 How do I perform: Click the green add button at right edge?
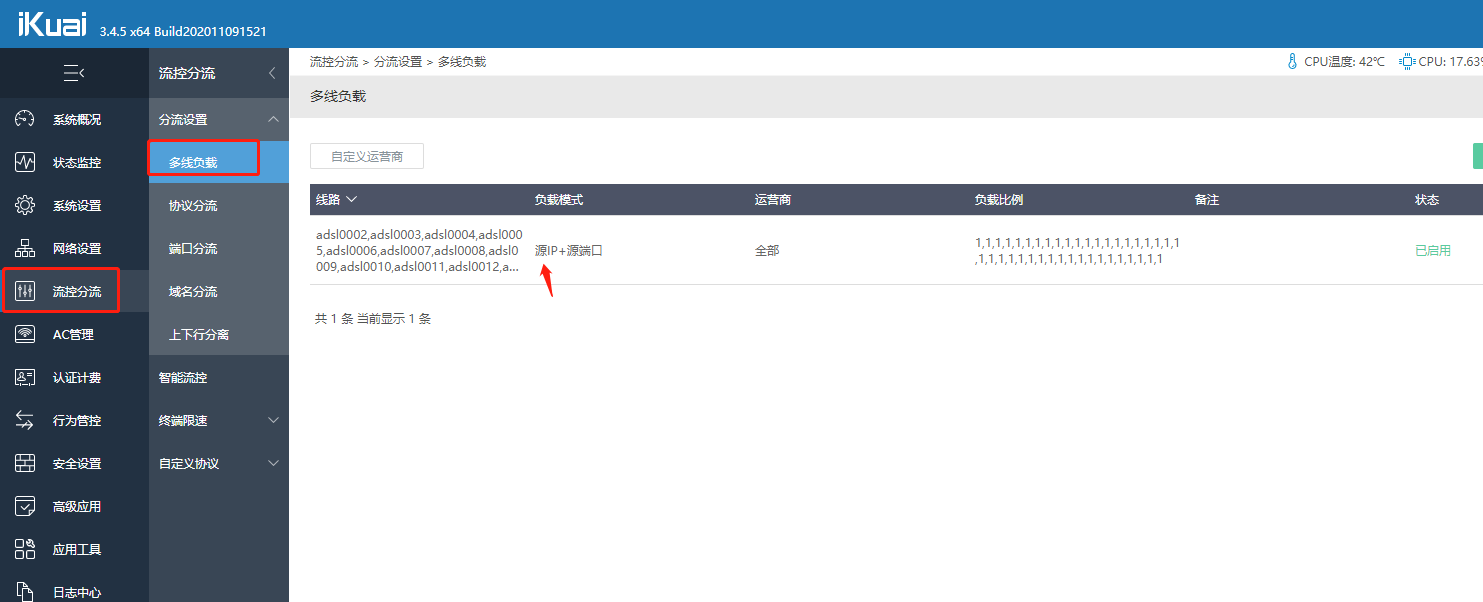click(x=1477, y=156)
